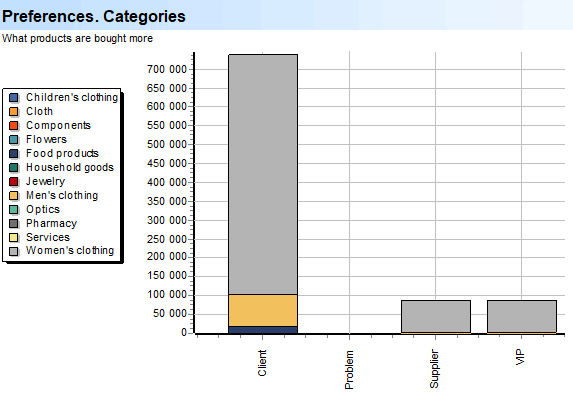The image size is (573, 396).
Task: Click the Men's clothing legend swatch
Action: [x=14, y=195]
